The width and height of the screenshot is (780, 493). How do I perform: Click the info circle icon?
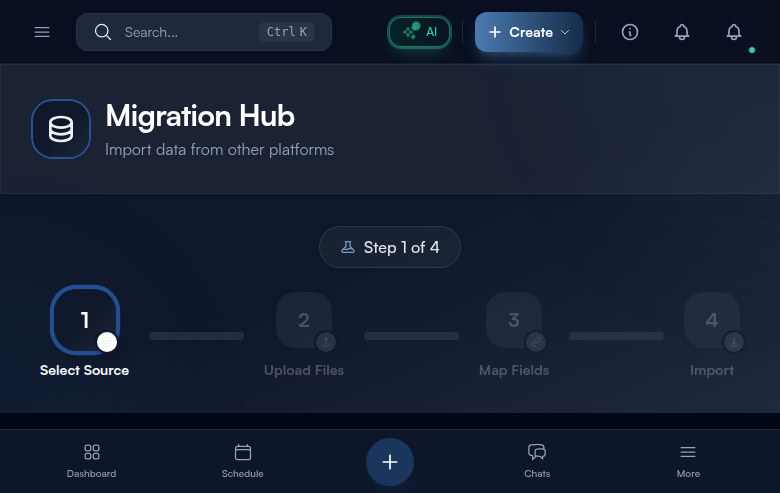click(x=630, y=32)
